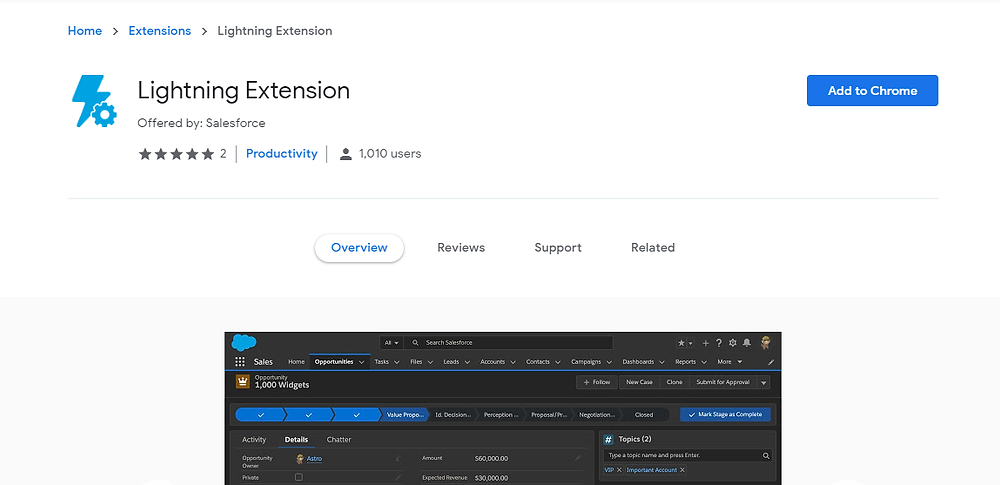Select the Value Propo... path stage
This screenshot has width=1000, height=485.
(x=405, y=414)
